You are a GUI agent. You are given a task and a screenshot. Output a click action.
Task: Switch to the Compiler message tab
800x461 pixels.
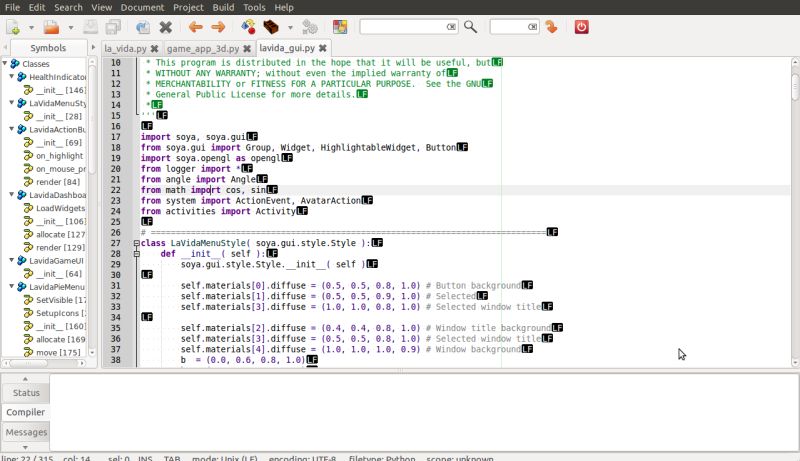click(x=26, y=412)
